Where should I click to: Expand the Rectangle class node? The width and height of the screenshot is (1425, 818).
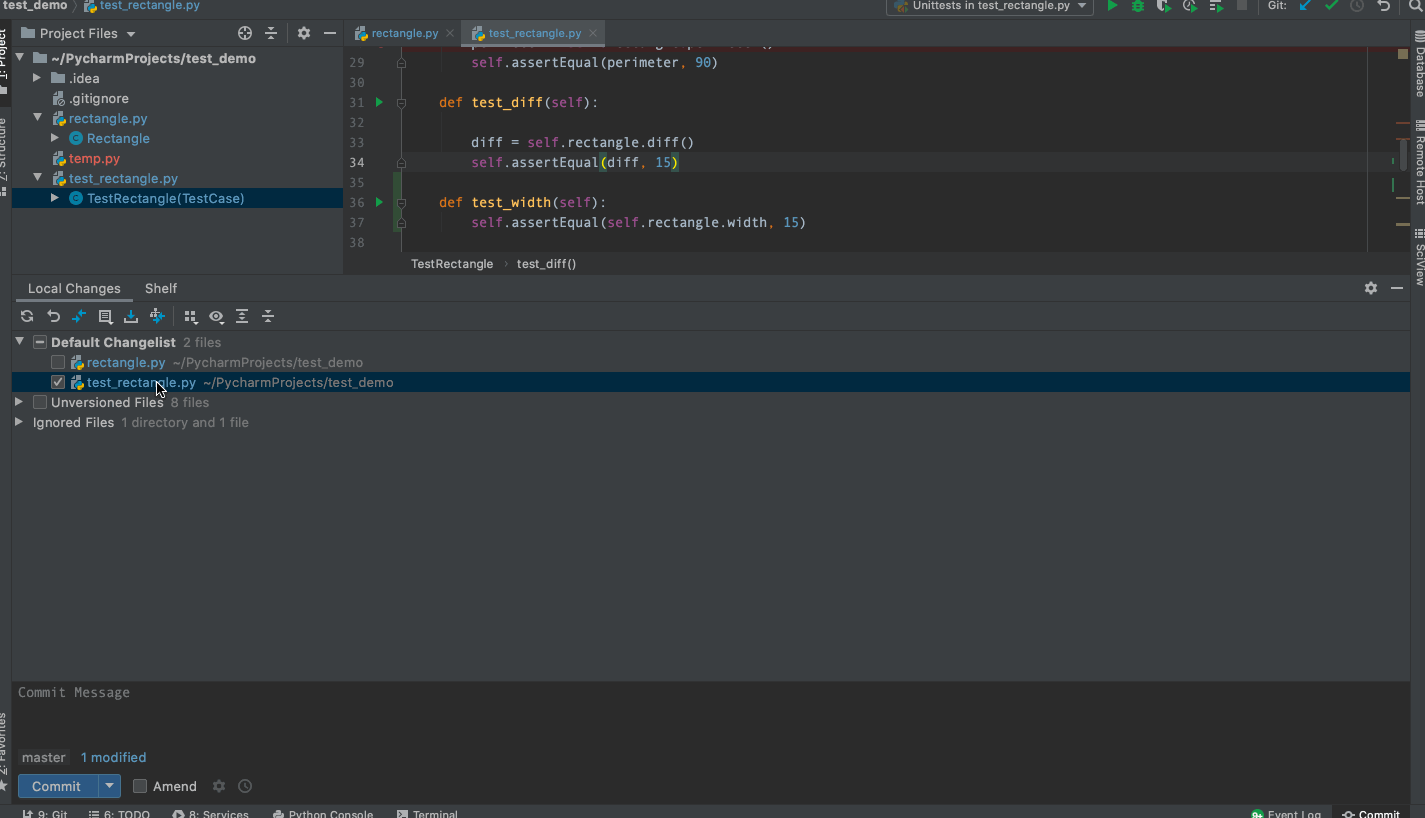pos(55,138)
